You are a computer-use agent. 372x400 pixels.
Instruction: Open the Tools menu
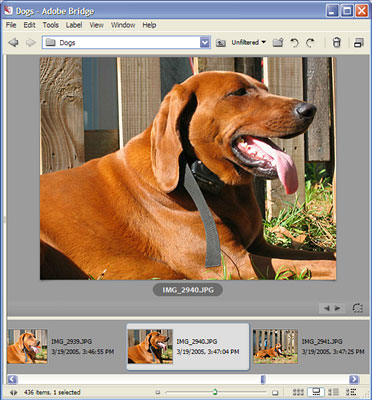50,25
